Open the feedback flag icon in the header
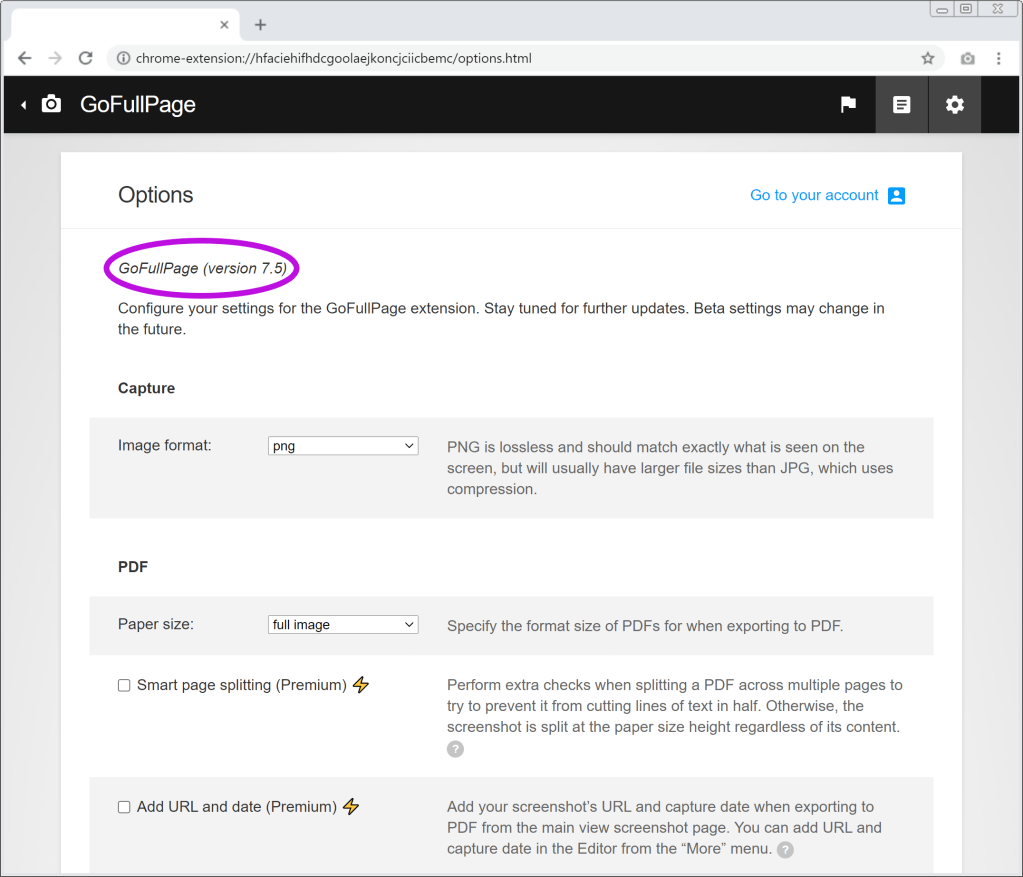 pos(848,104)
